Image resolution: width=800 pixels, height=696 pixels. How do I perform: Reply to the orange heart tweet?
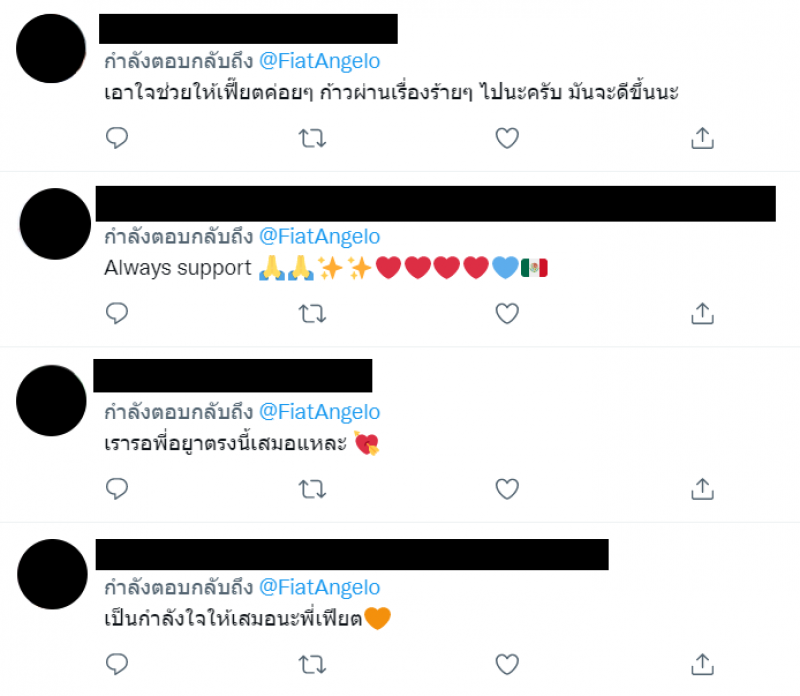[x=117, y=664]
